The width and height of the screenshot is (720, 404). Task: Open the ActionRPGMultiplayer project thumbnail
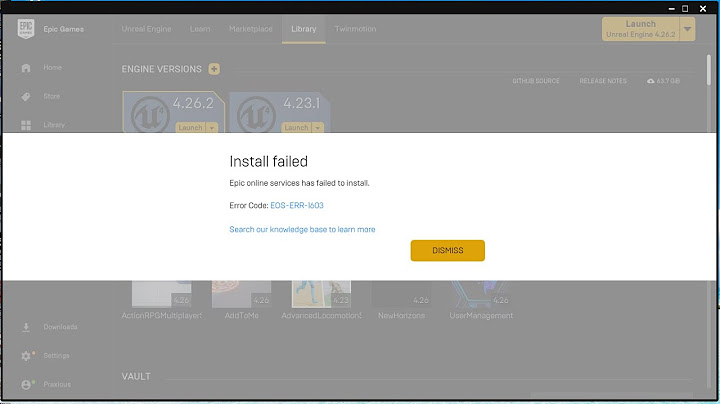162,294
